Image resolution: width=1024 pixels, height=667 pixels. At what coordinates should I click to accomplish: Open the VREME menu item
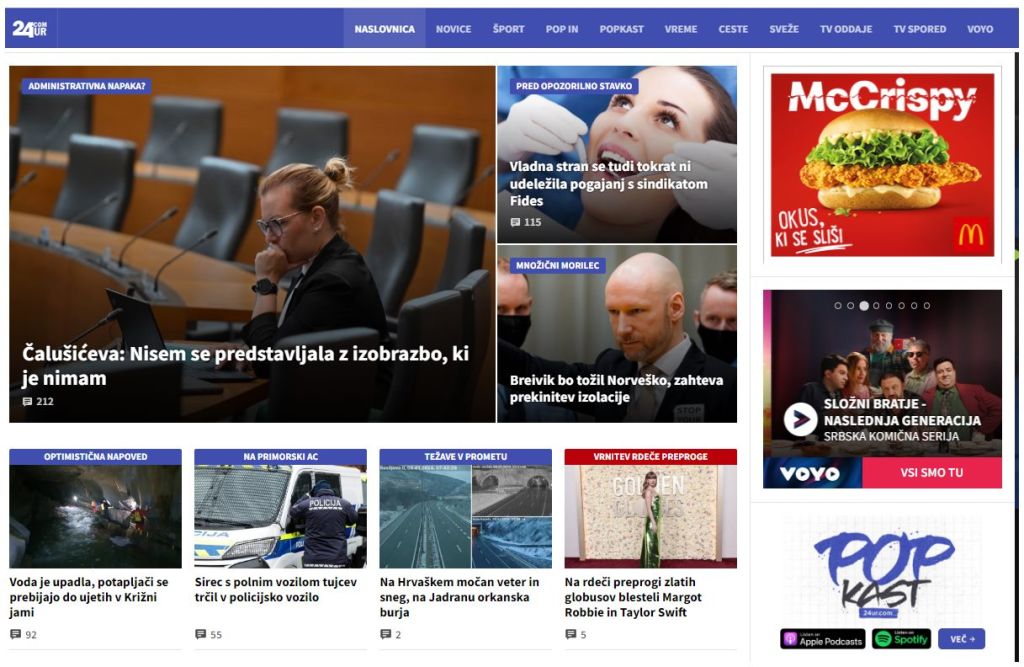click(x=680, y=29)
